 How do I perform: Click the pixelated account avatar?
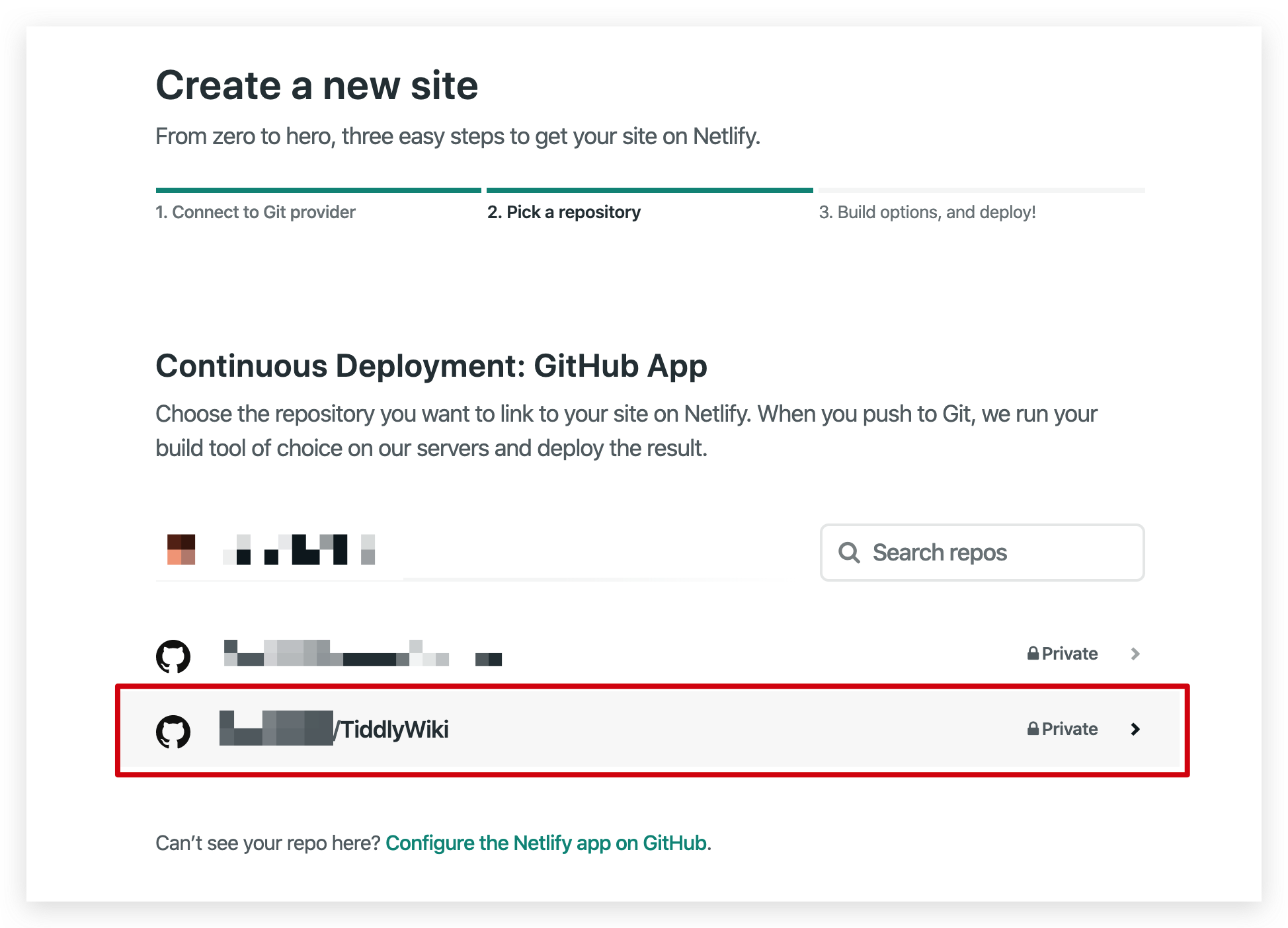click(x=181, y=549)
